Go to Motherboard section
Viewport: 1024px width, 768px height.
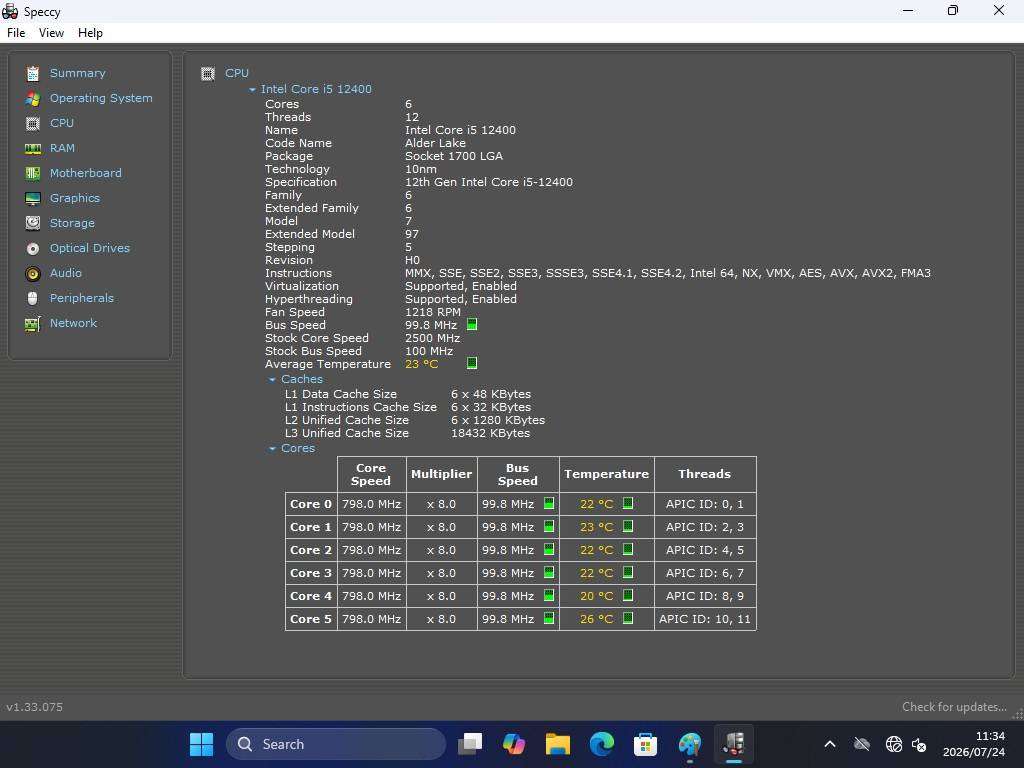click(86, 173)
